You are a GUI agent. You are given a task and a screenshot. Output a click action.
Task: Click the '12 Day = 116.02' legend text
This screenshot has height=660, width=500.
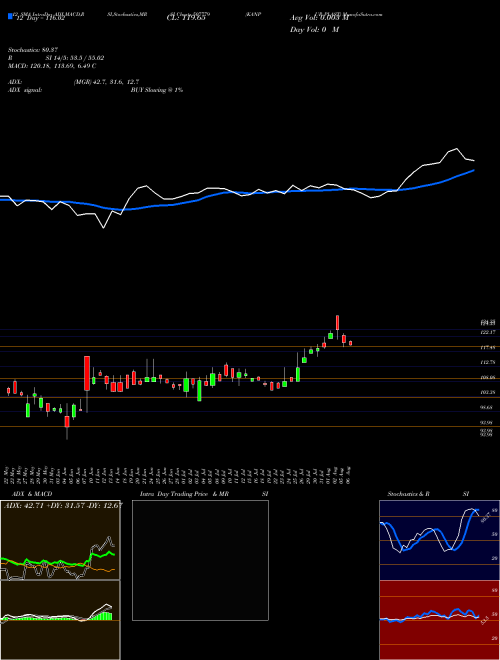(x=39, y=19)
